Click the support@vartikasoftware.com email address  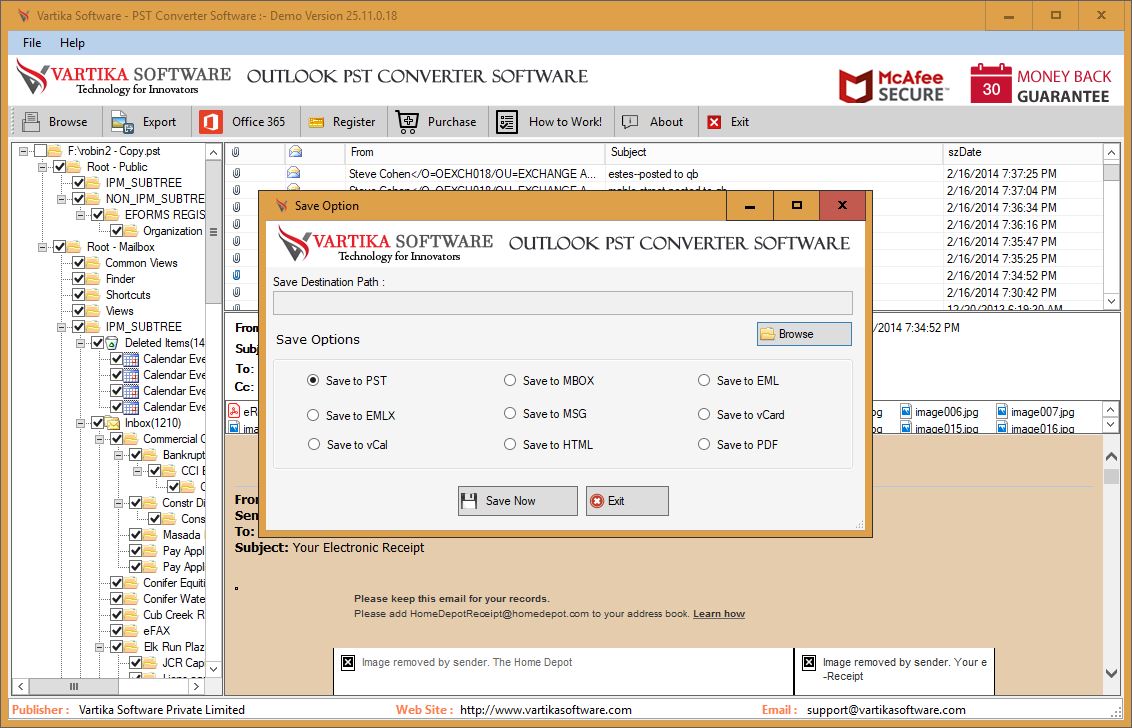coord(887,710)
